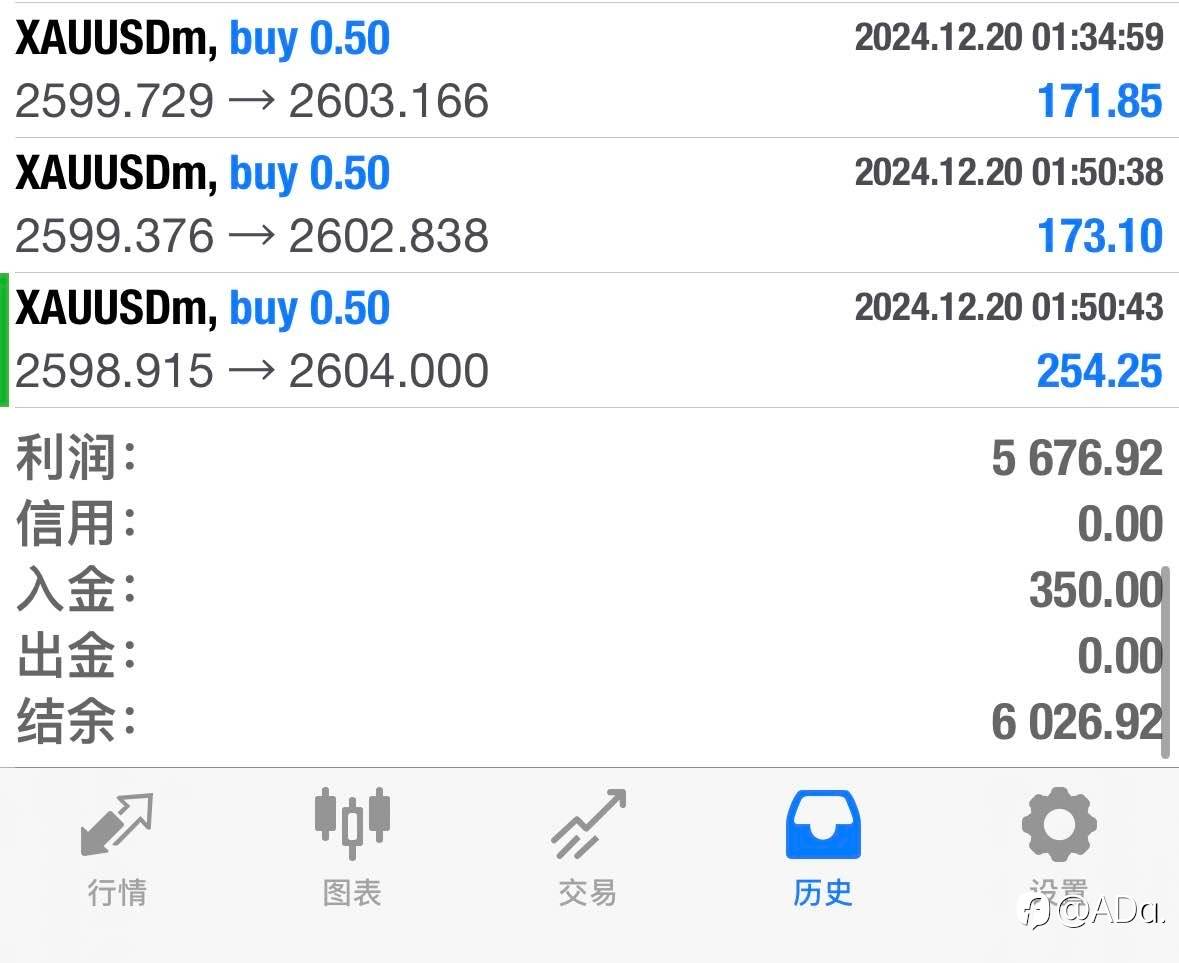This screenshot has width=1179, height=963.
Task: Tap the 结余 balance 6 026.92
Action: click(x=1077, y=722)
